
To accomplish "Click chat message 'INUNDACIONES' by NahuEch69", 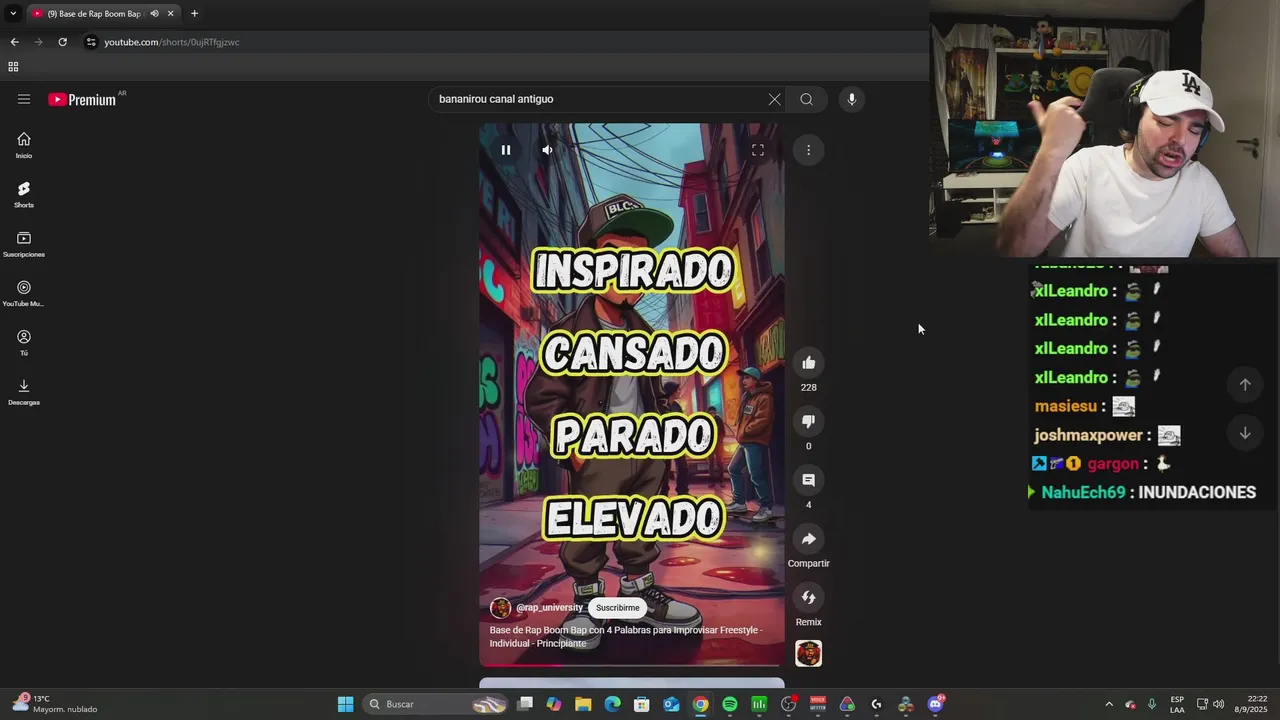I will point(1197,492).
